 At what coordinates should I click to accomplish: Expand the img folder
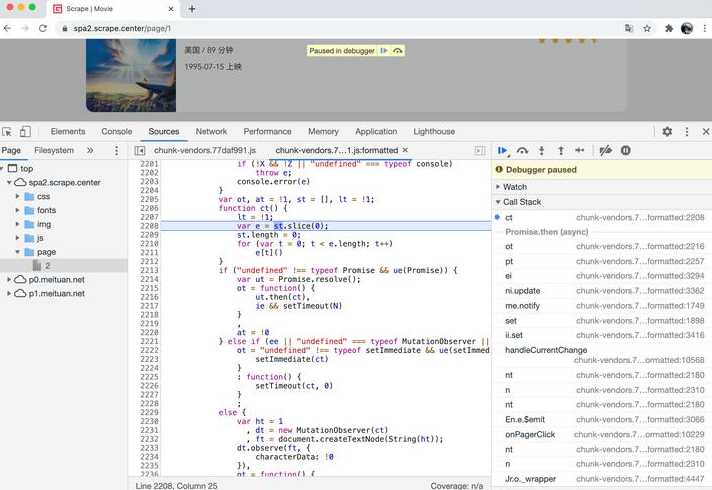pos(17,224)
